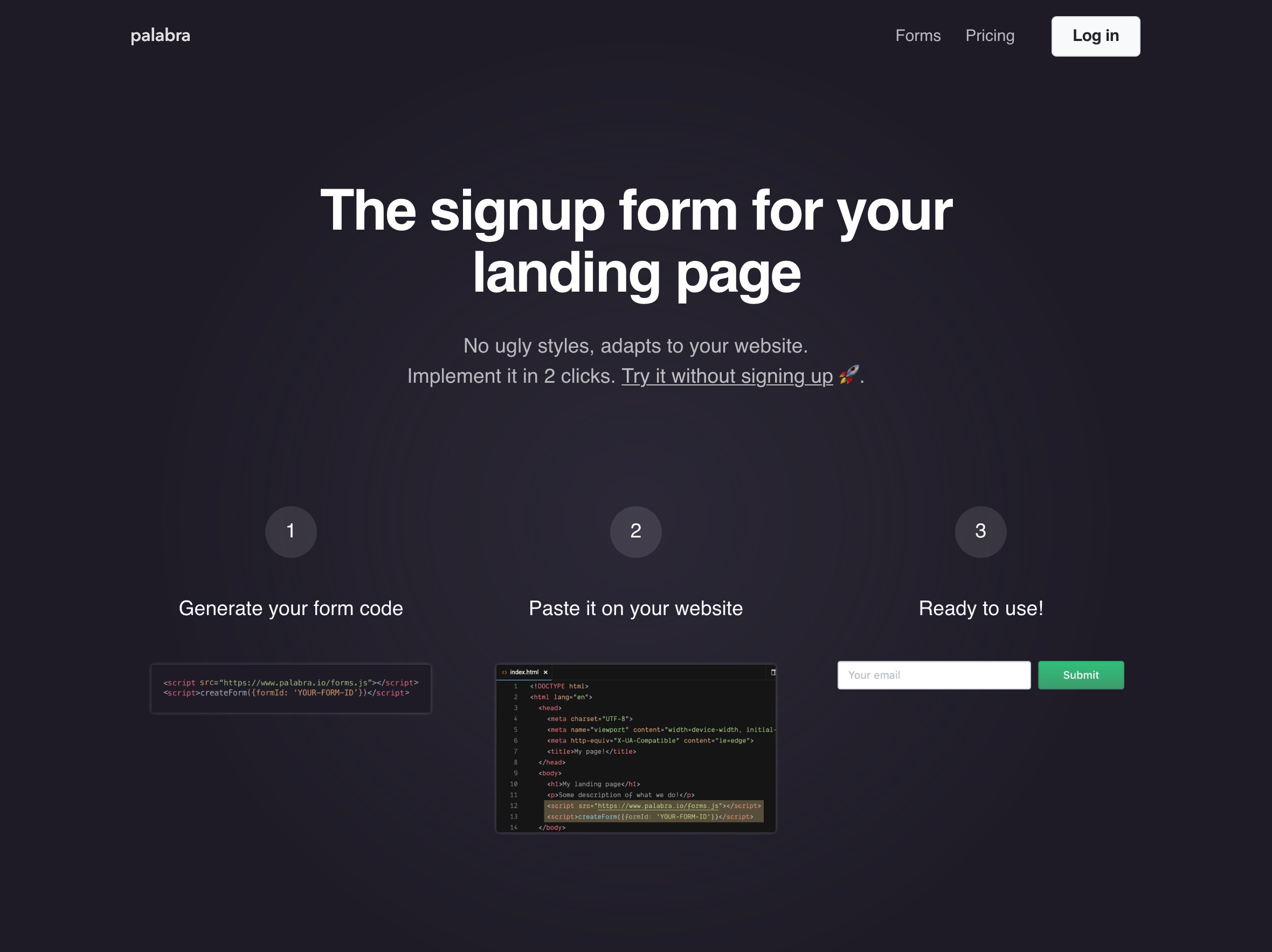Click the 'Try it without signing up' link
This screenshot has height=952, width=1272.
tap(727, 375)
